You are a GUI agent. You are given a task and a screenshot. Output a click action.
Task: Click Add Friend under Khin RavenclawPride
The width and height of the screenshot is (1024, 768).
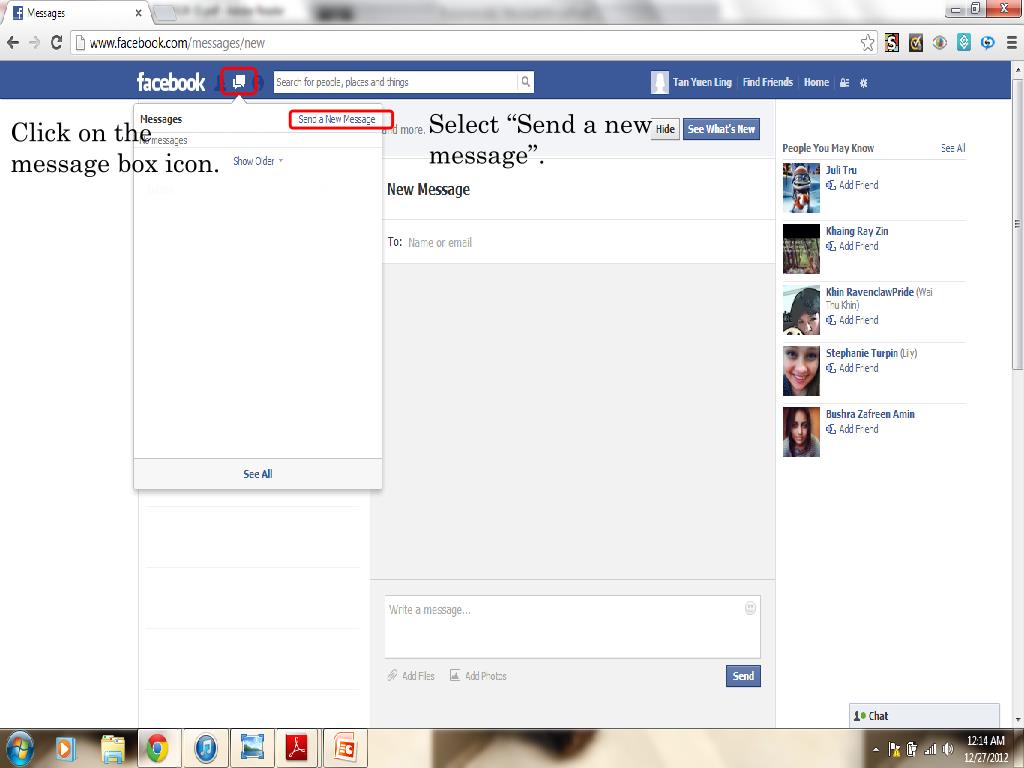(852, 319)
